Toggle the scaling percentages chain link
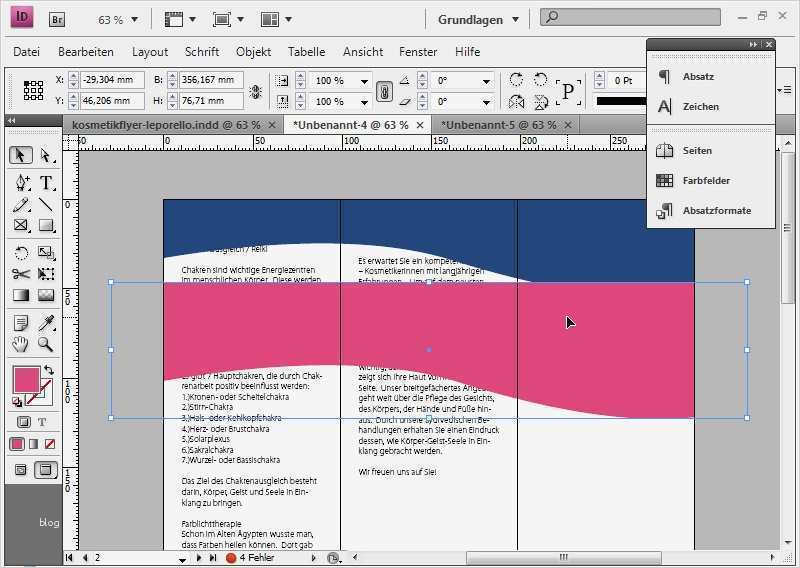800x568 pixels. click(384, 92)
